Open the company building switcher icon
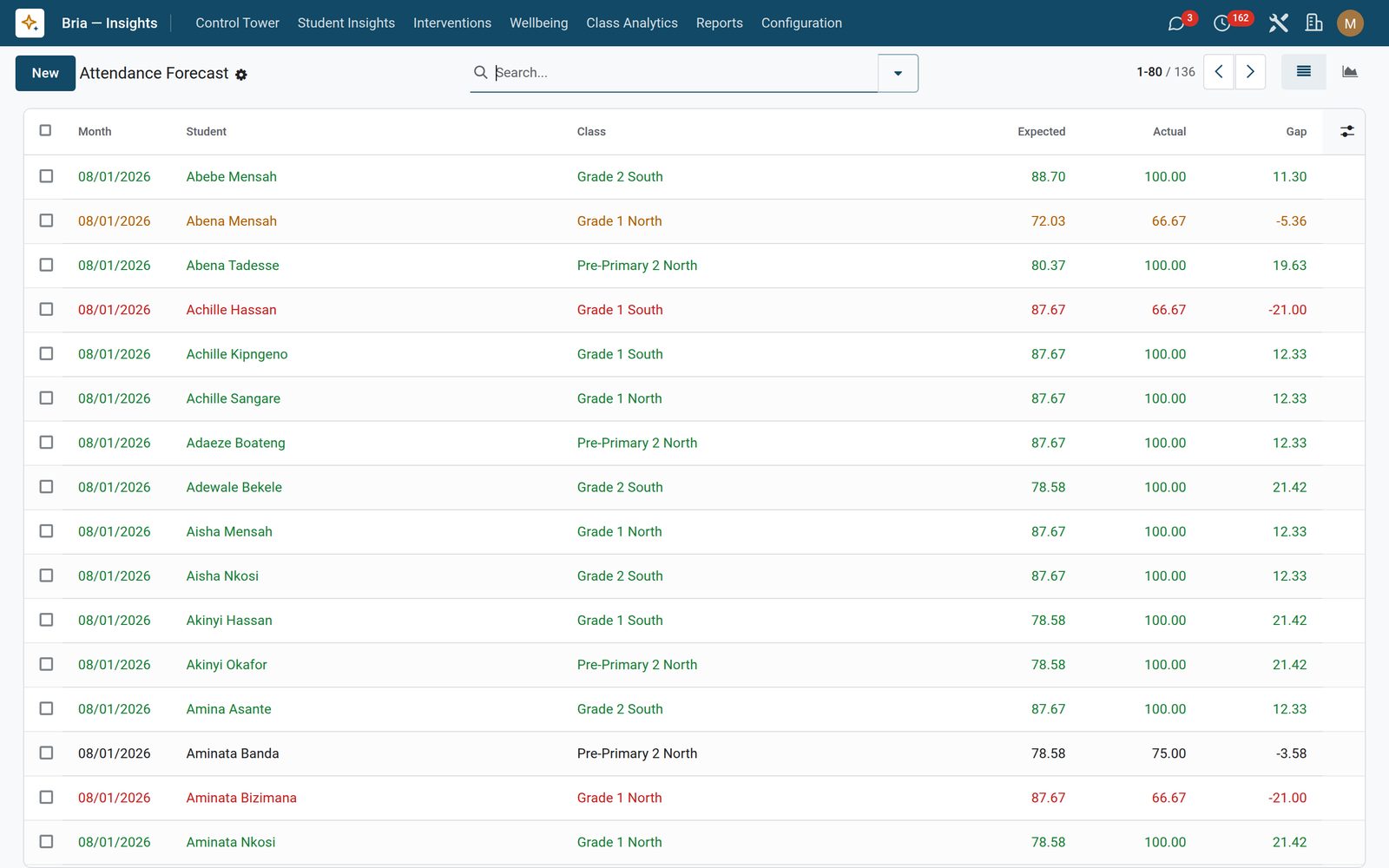This screenshot has height=868, width=1389. (1314, 23)
